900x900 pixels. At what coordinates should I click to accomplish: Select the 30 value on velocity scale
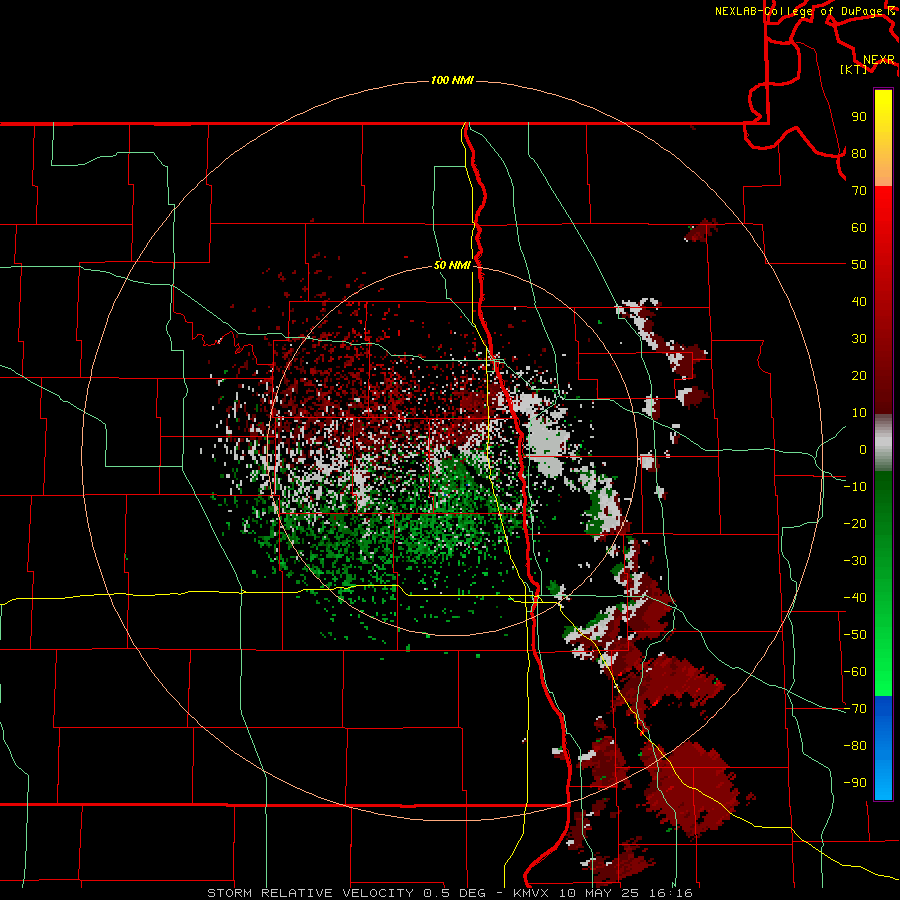click(859, 339)
